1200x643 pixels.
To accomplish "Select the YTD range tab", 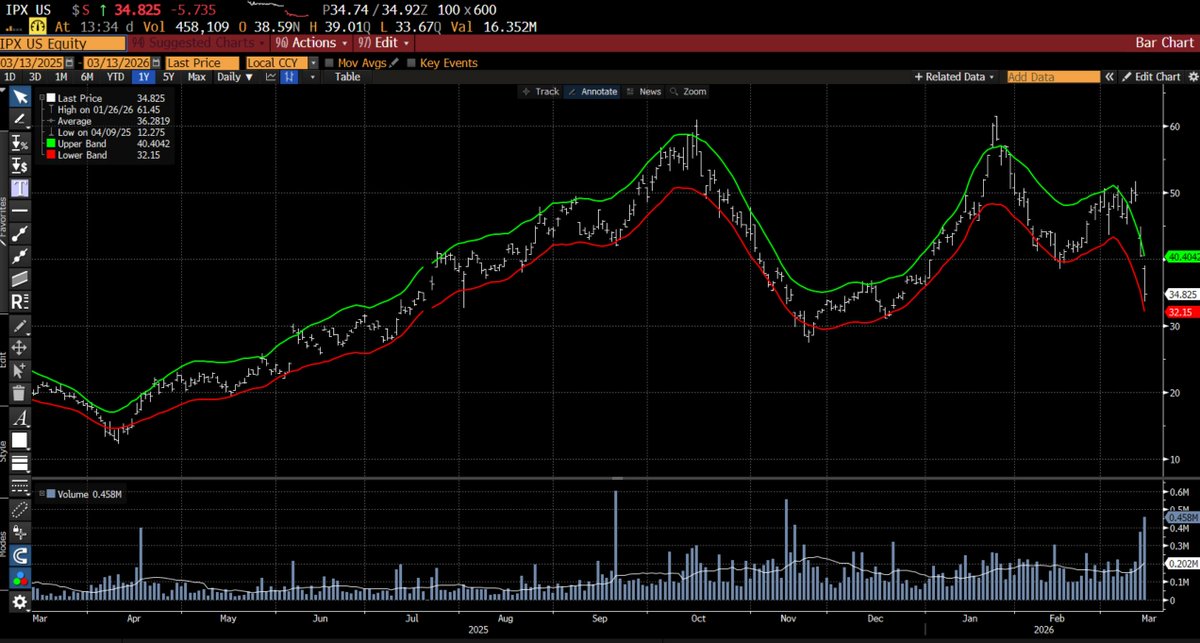I will 116,77.
